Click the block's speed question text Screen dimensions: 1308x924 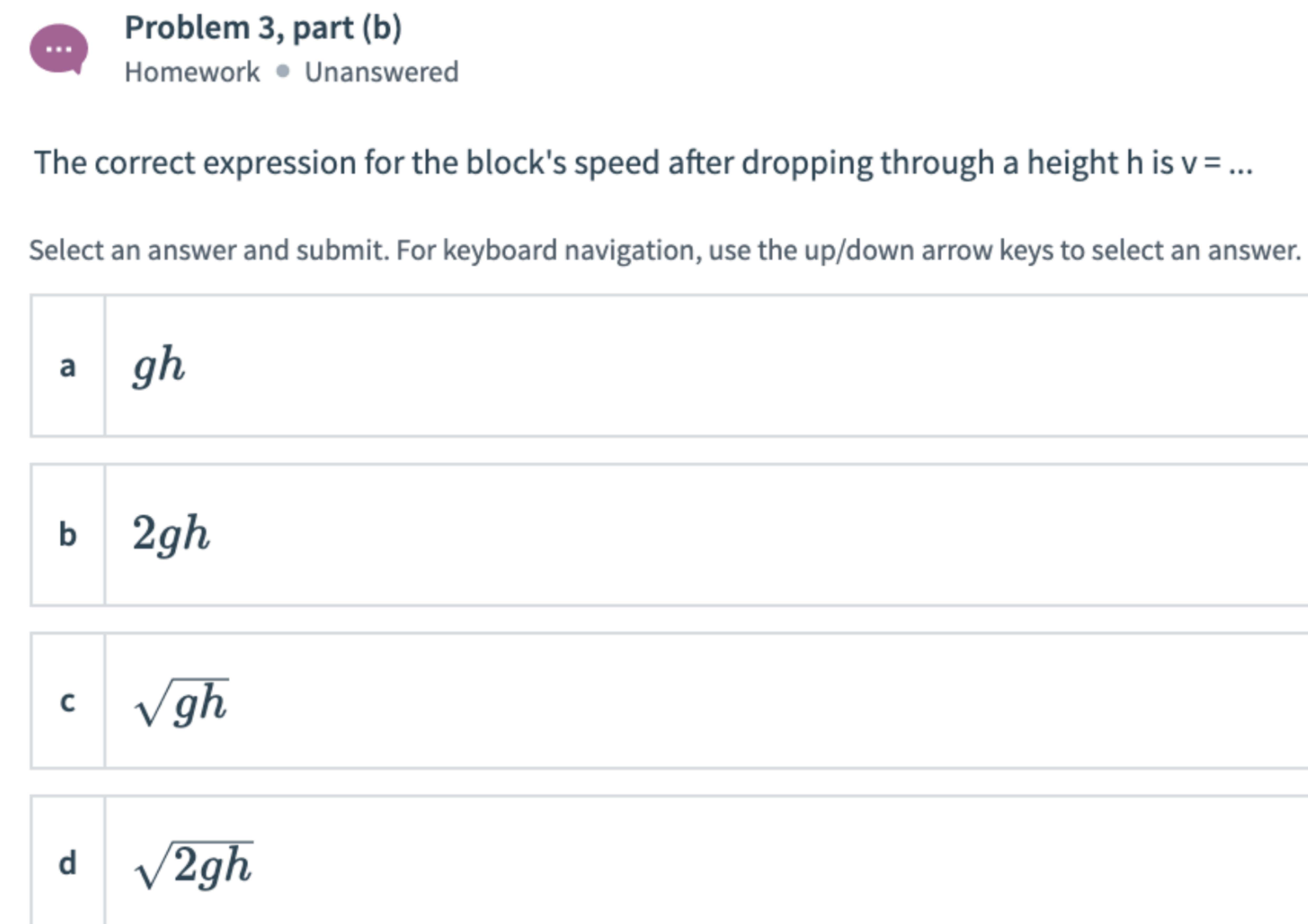click(x=643, y=163)
